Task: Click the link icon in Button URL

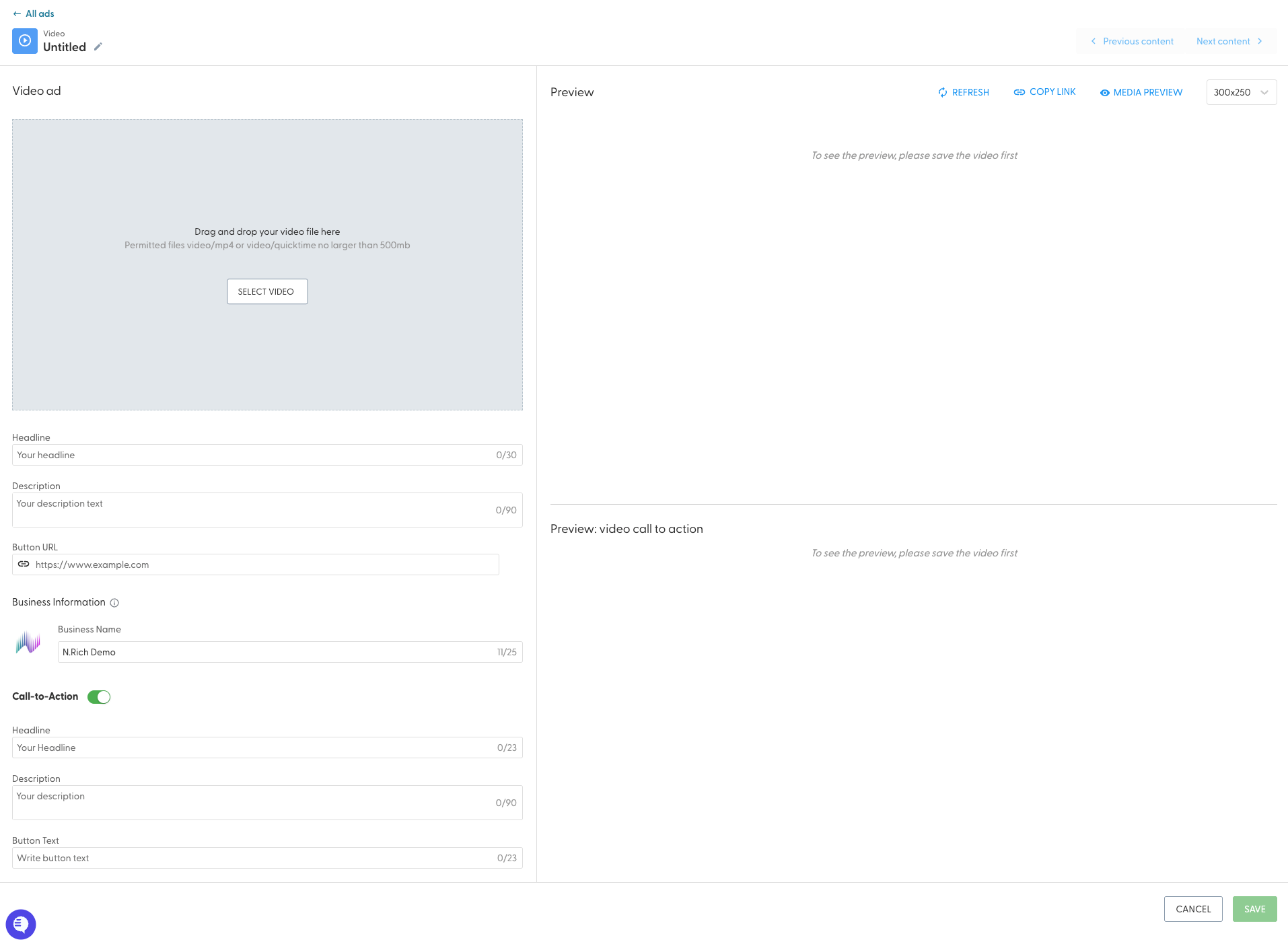Action: (24, 565)
